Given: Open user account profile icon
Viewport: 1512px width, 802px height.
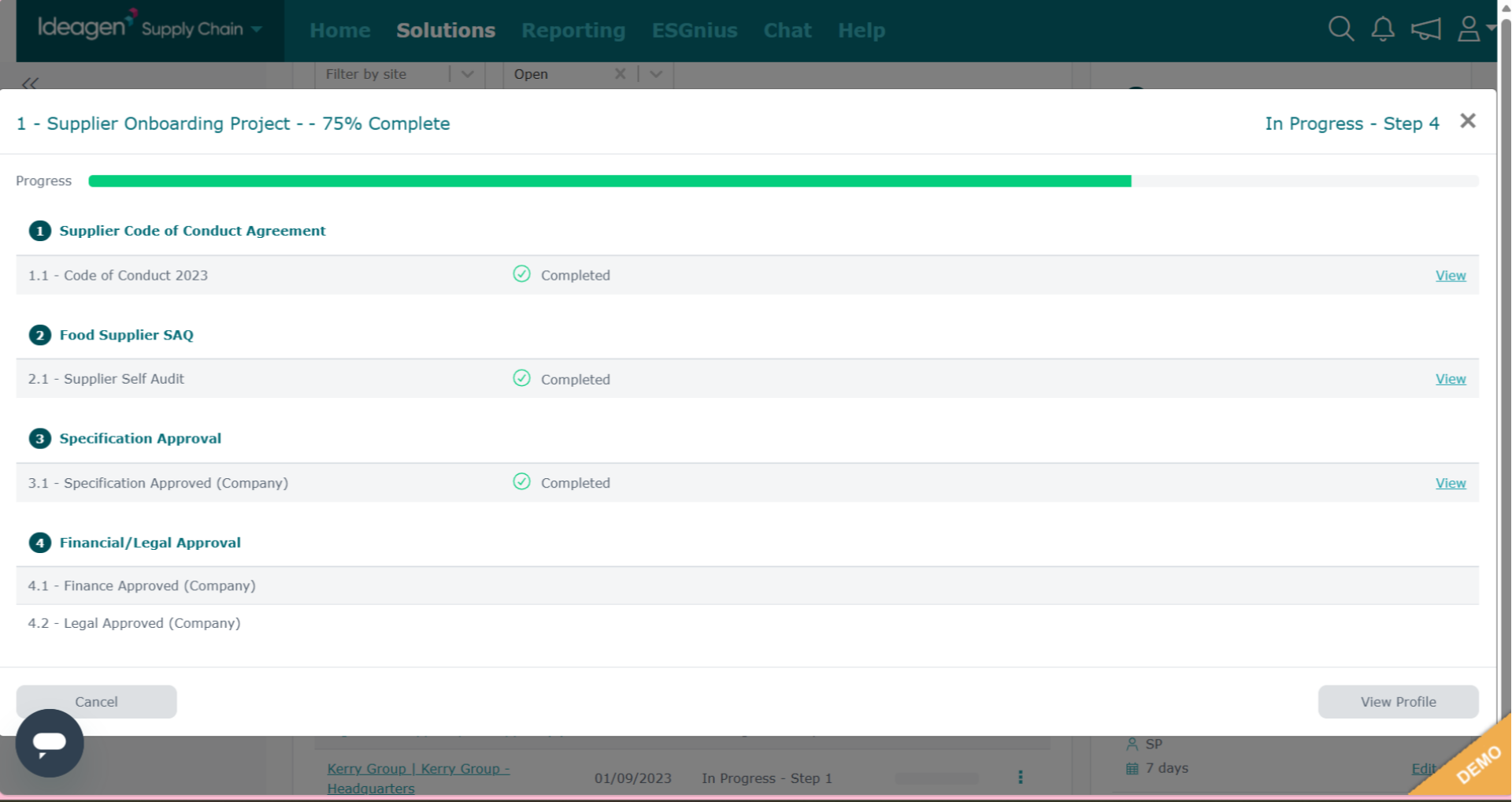Looking at the screenshot, I should point(1469,29).
